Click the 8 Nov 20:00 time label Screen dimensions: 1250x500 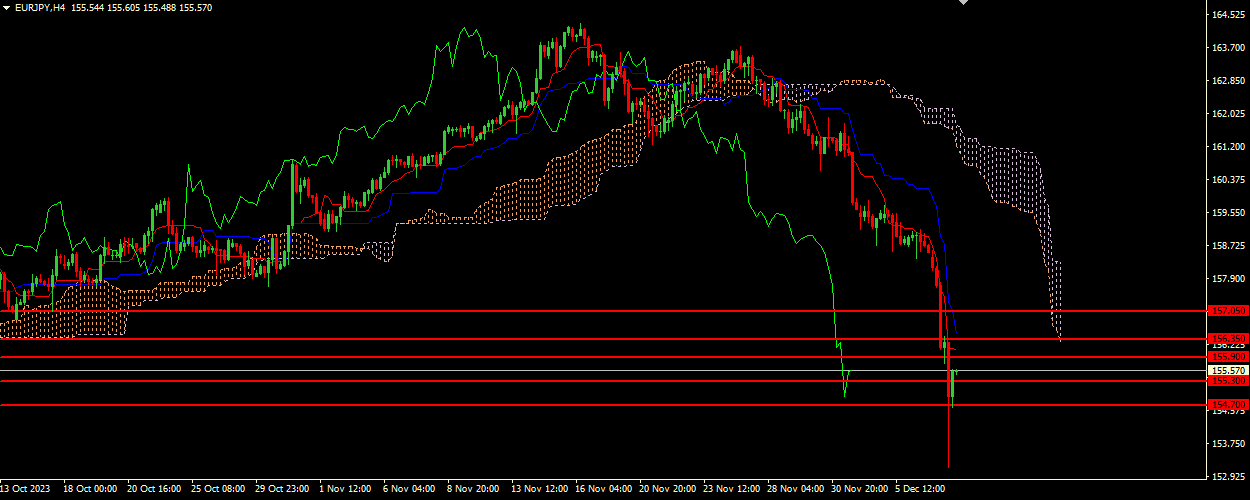pos(473,490)
